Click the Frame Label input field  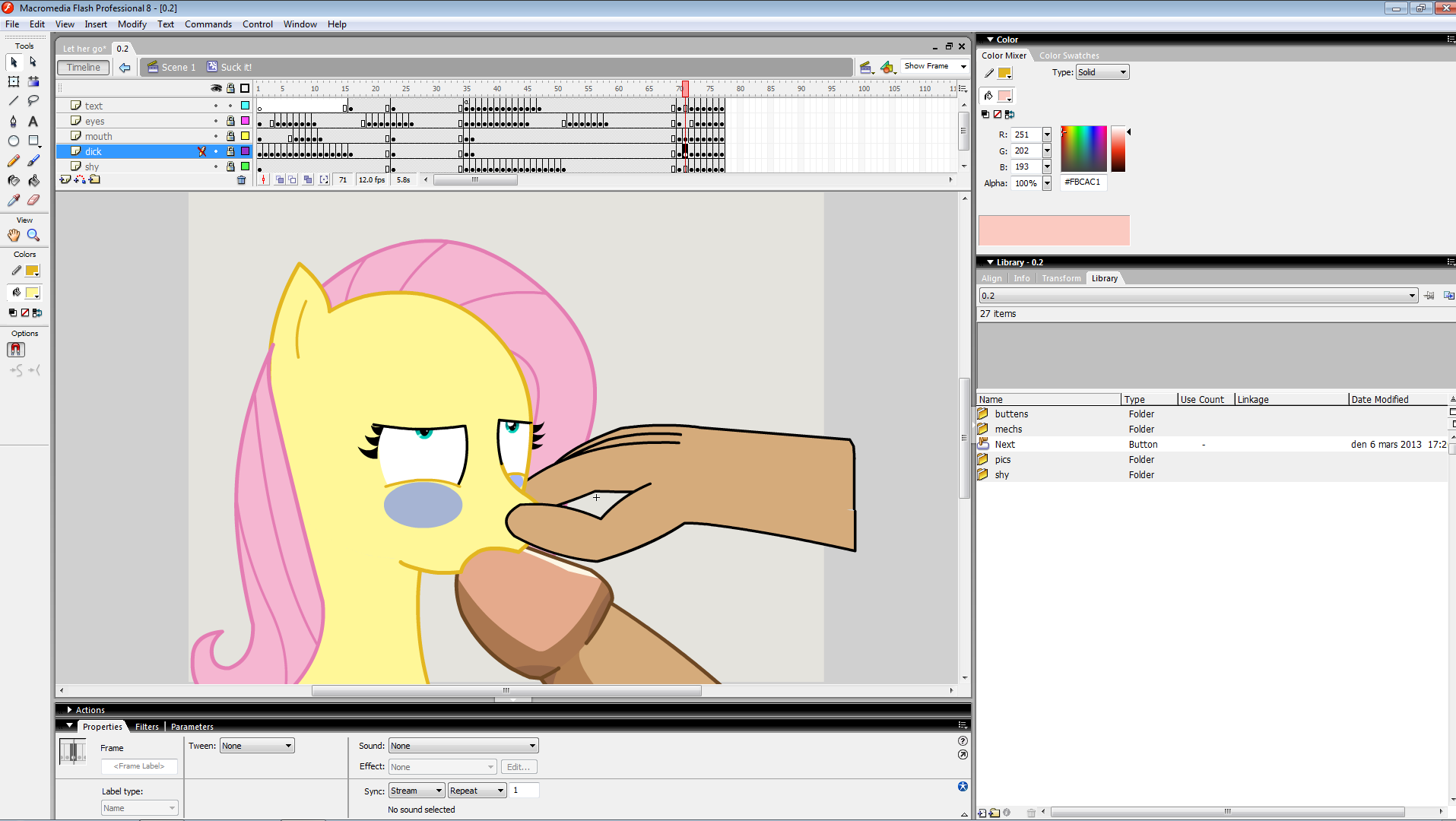tap(139, 766)
